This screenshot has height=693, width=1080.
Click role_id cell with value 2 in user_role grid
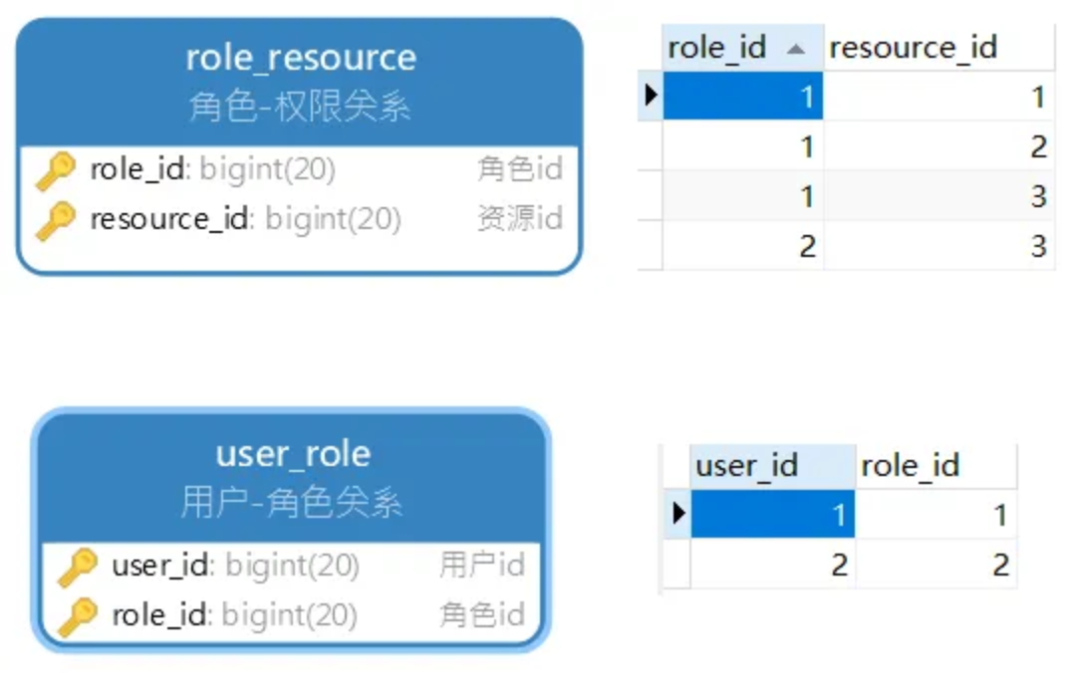936,565
